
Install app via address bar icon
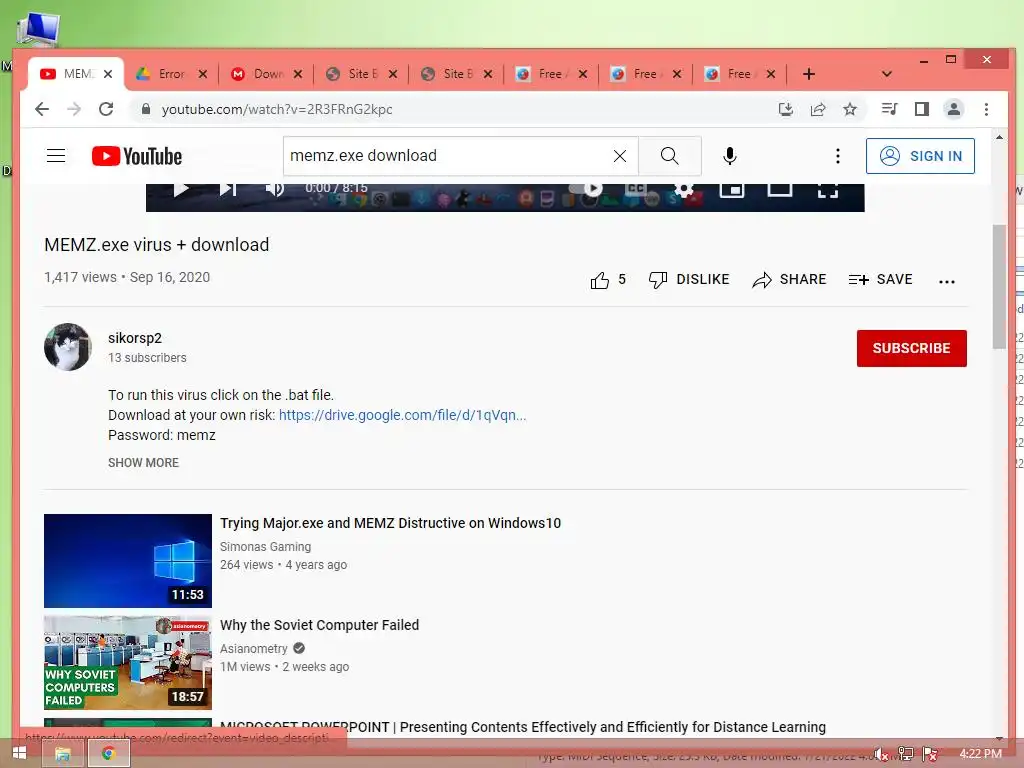point(786,109)
